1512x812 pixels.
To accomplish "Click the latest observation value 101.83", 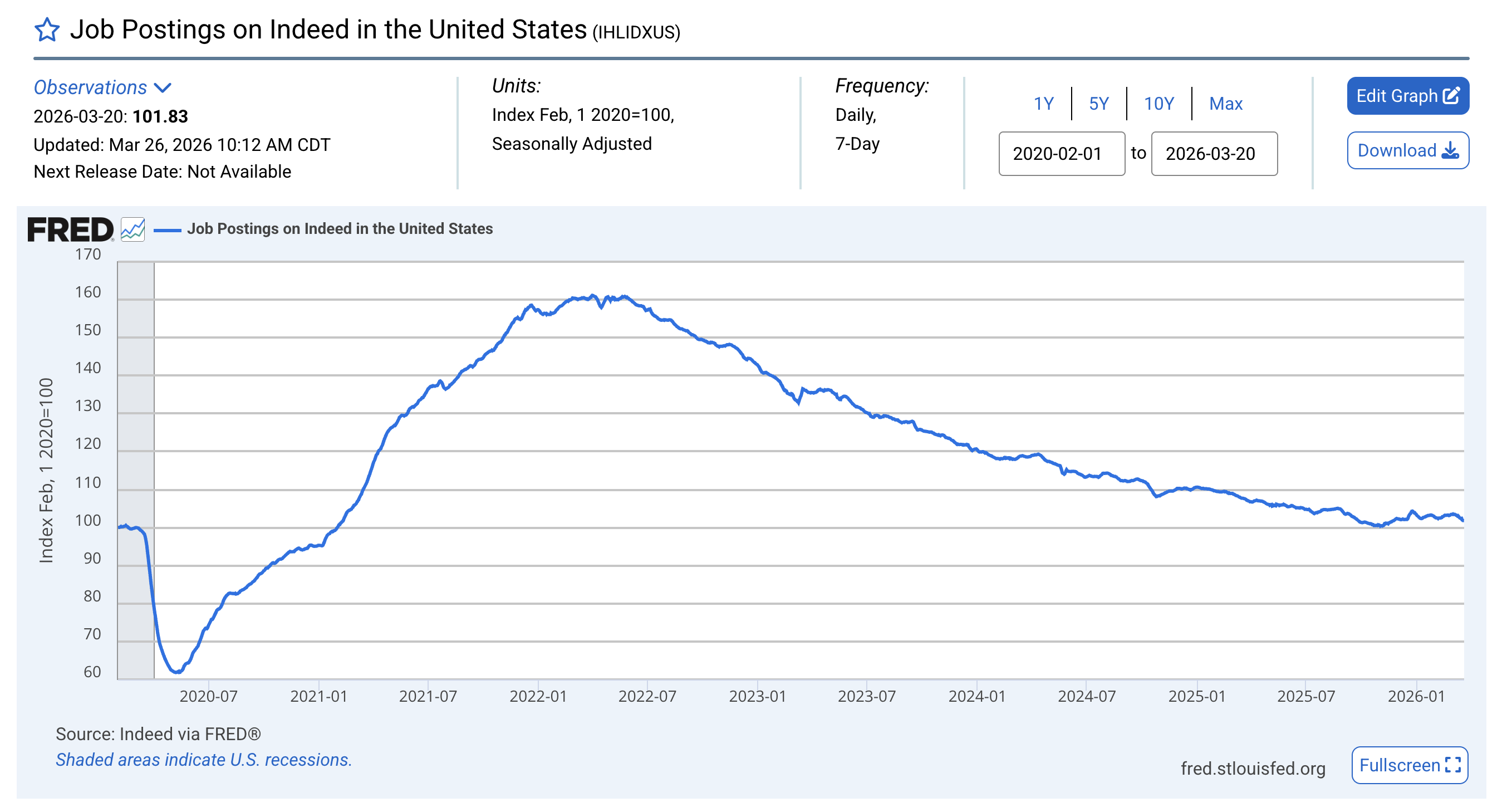I will (160, 117).
